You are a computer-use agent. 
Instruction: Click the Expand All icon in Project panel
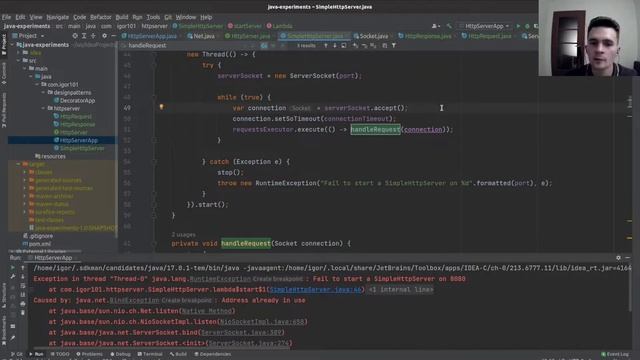coord(84,36)
